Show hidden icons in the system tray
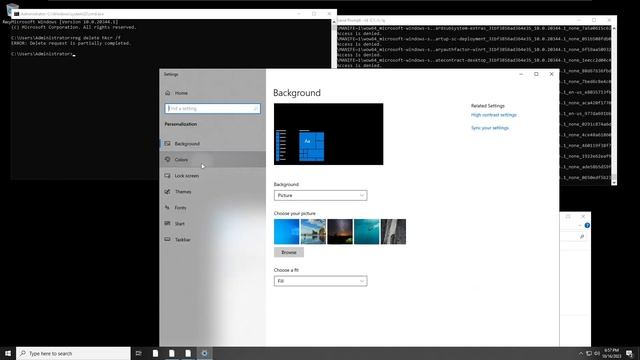The height and width of the screenshot is (360, 640). (x=580, y=353)
